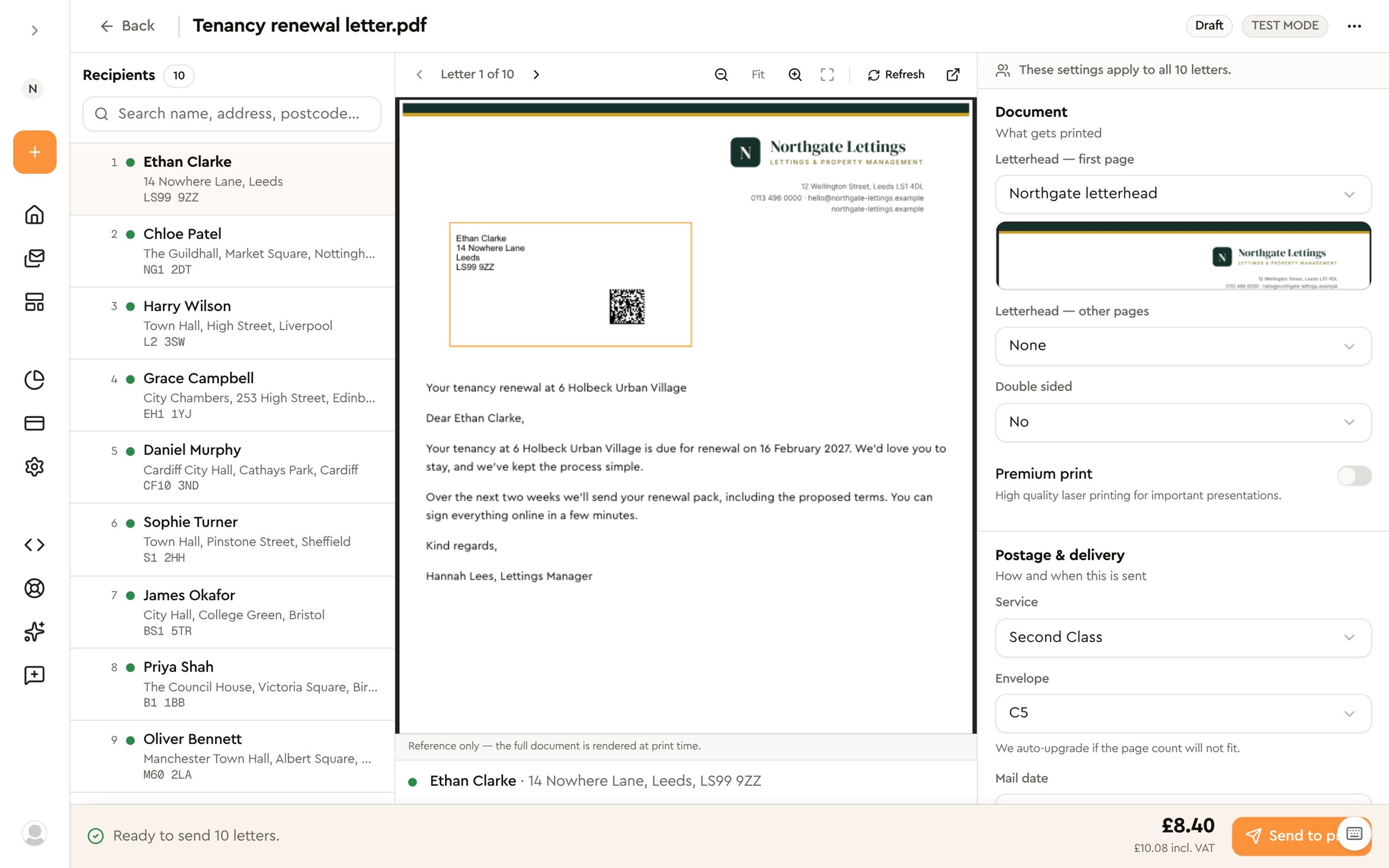Image resolution: width=1389 pixels, height=868 pixels.
Task: Open the billing card icon in the sidebar
Action: click(34, 423)
